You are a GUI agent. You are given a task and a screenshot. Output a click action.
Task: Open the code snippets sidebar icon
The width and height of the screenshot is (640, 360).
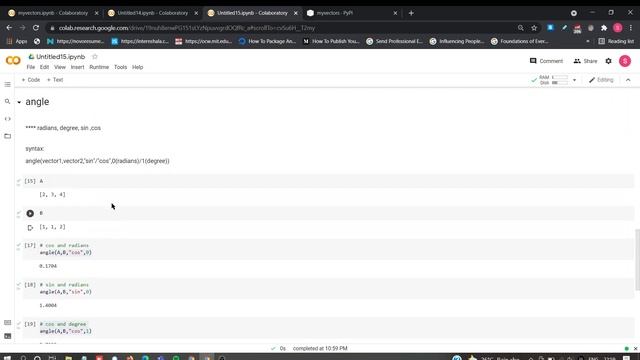coord(7,119)
